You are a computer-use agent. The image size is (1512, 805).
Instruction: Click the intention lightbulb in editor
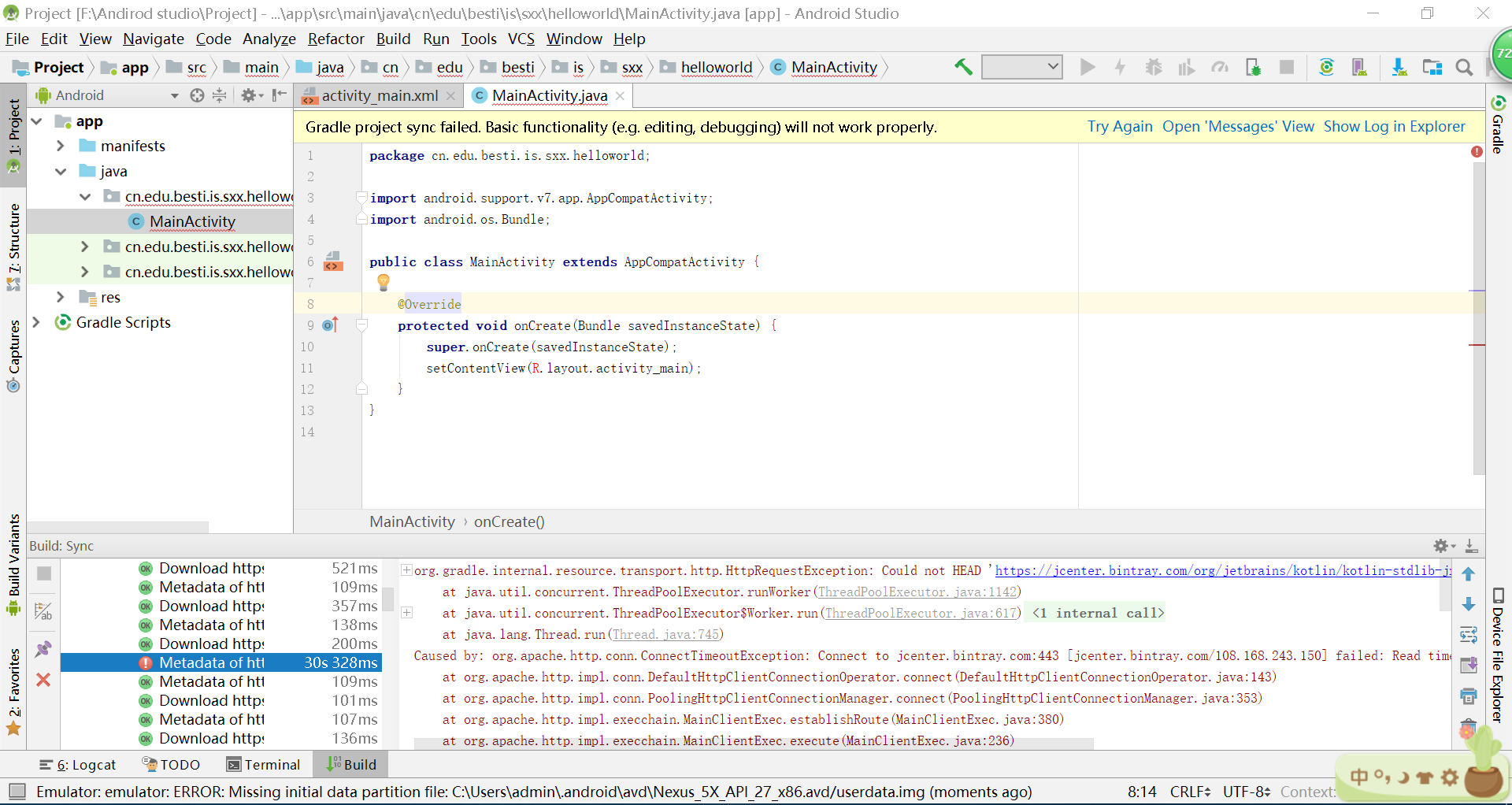(384, 282)
